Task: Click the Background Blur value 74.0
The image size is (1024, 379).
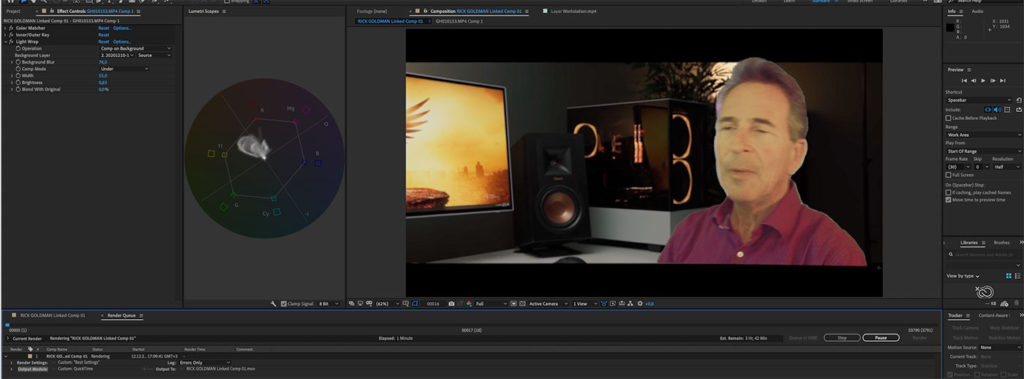Action: tap(103, 62)
